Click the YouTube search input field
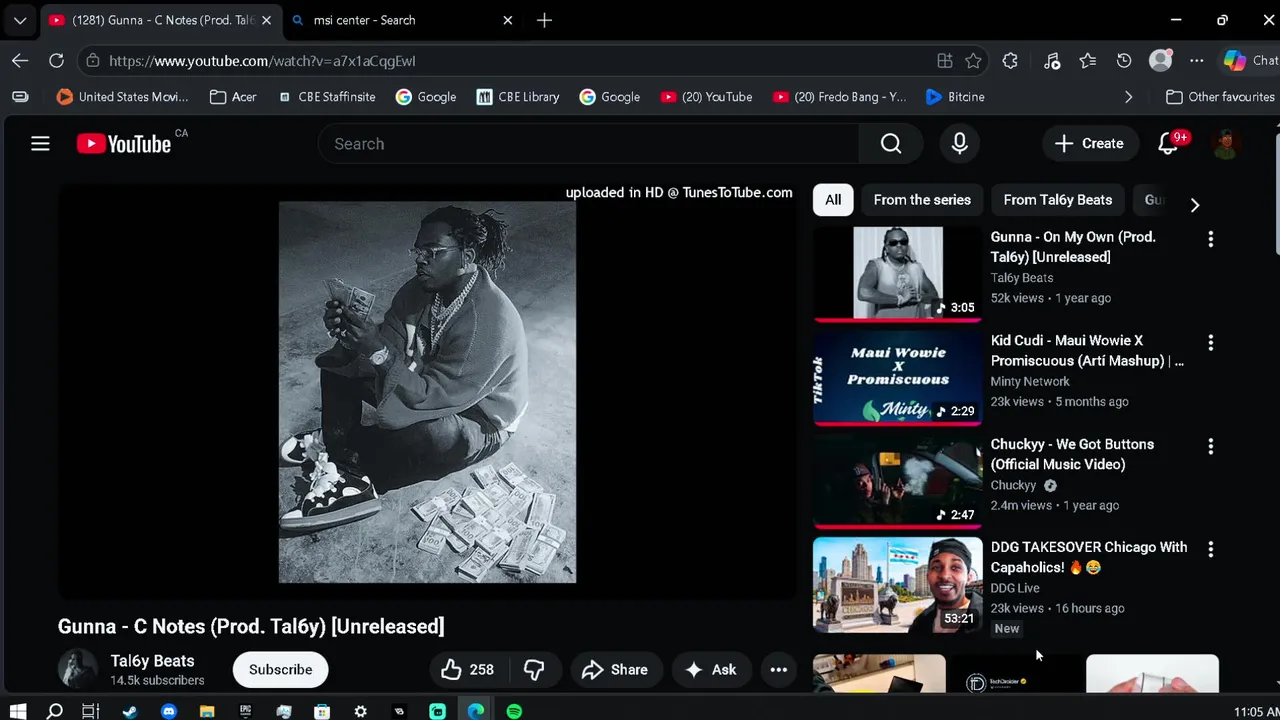Image resolution: width=1280 pixels, height=720 pixels. coord(588,144)
